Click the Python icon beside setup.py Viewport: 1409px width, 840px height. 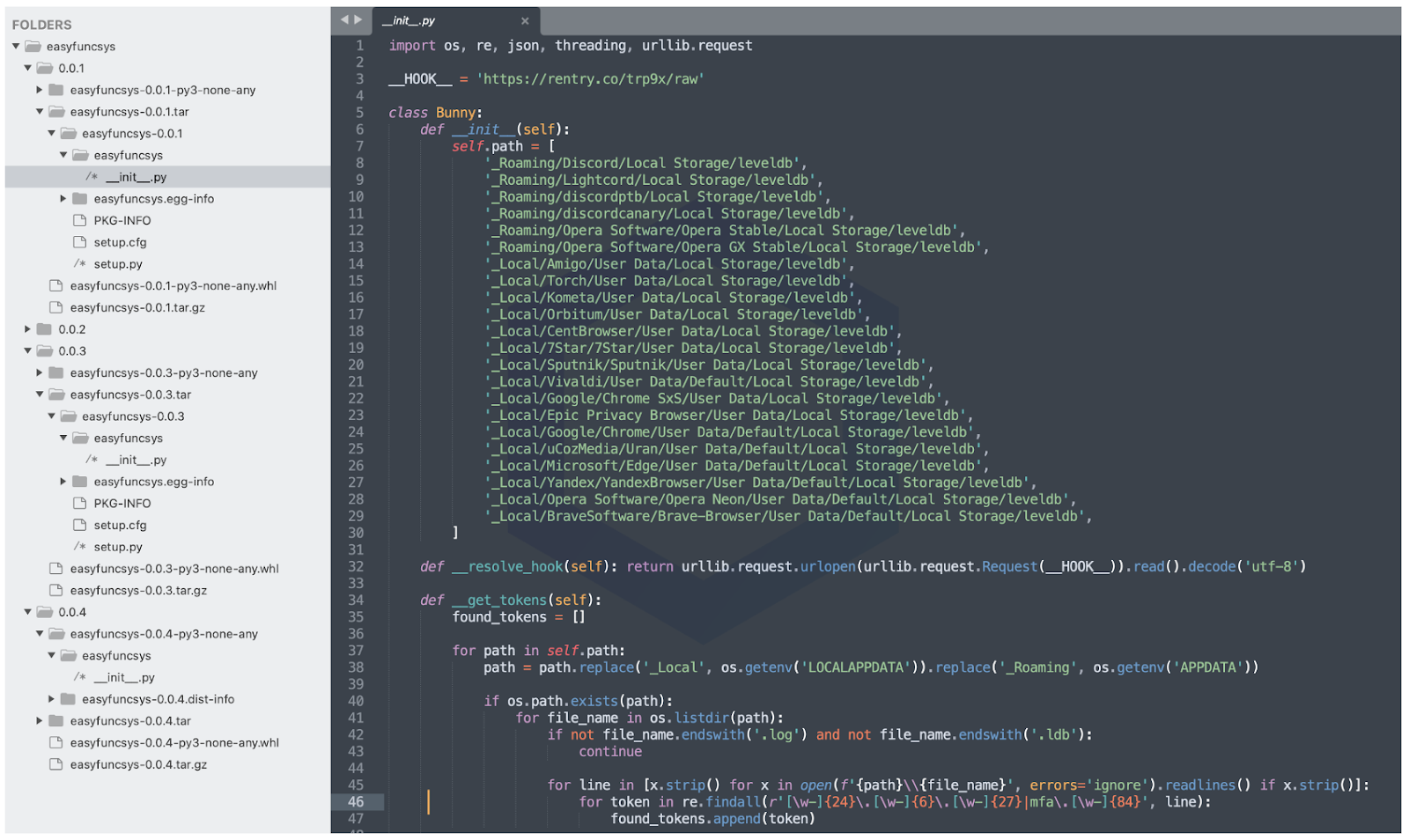coord(79,263)
